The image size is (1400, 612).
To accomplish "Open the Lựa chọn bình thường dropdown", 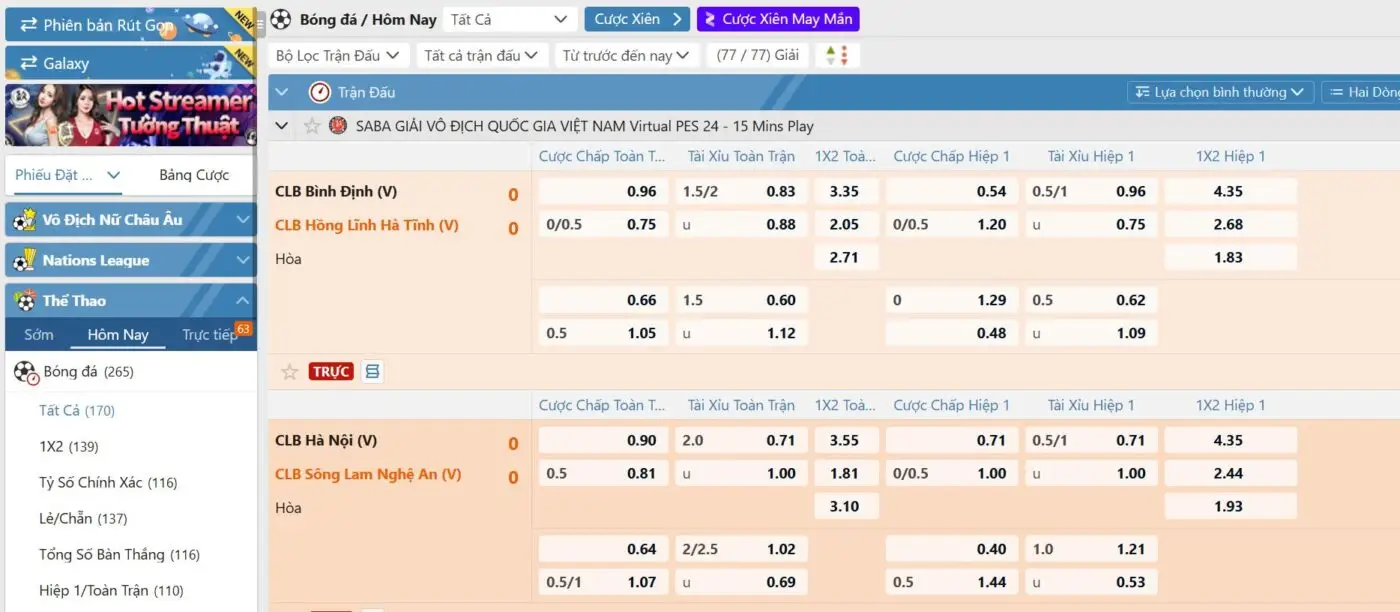I will 1219,92.
